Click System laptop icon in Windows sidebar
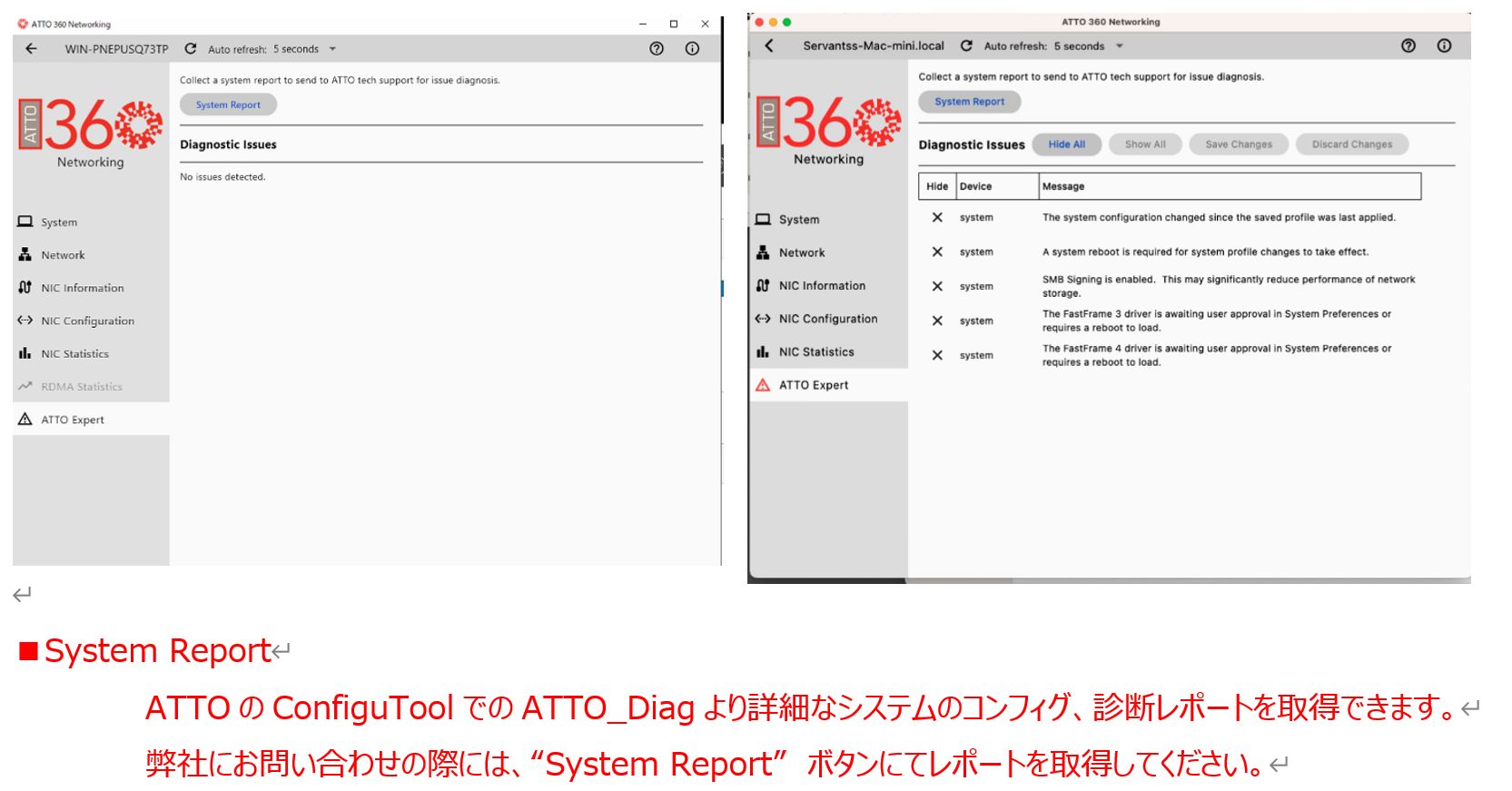This screenshot has width=1512, height=791. (x=25, y=222)
